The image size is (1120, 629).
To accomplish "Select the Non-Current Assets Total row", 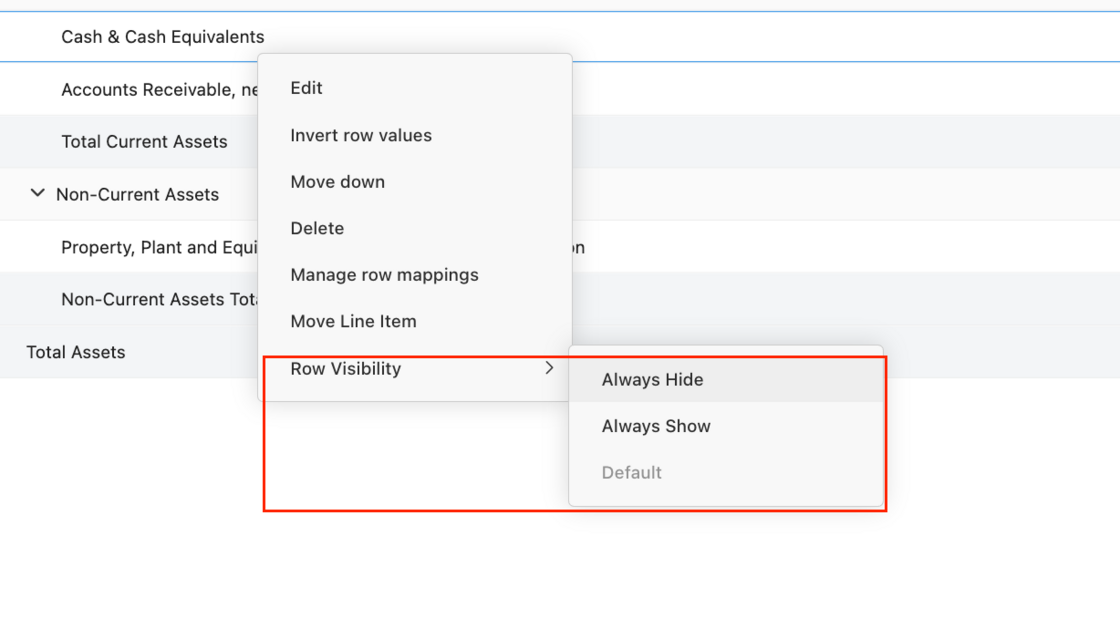I will pyautogui.click(x=158, y=299).
